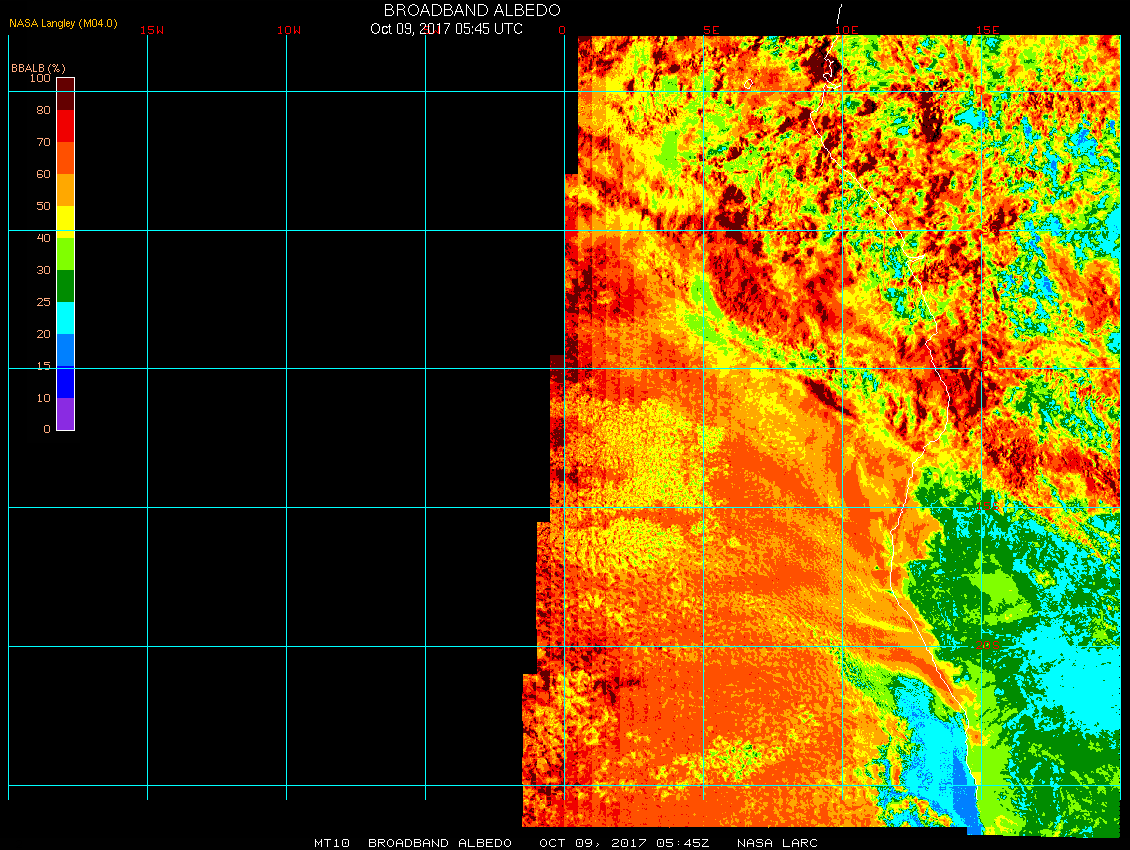The width and height of the screenshot is (1130, 850).
Task: Click the 15E longitude label
Action: (x=988, y=30)
